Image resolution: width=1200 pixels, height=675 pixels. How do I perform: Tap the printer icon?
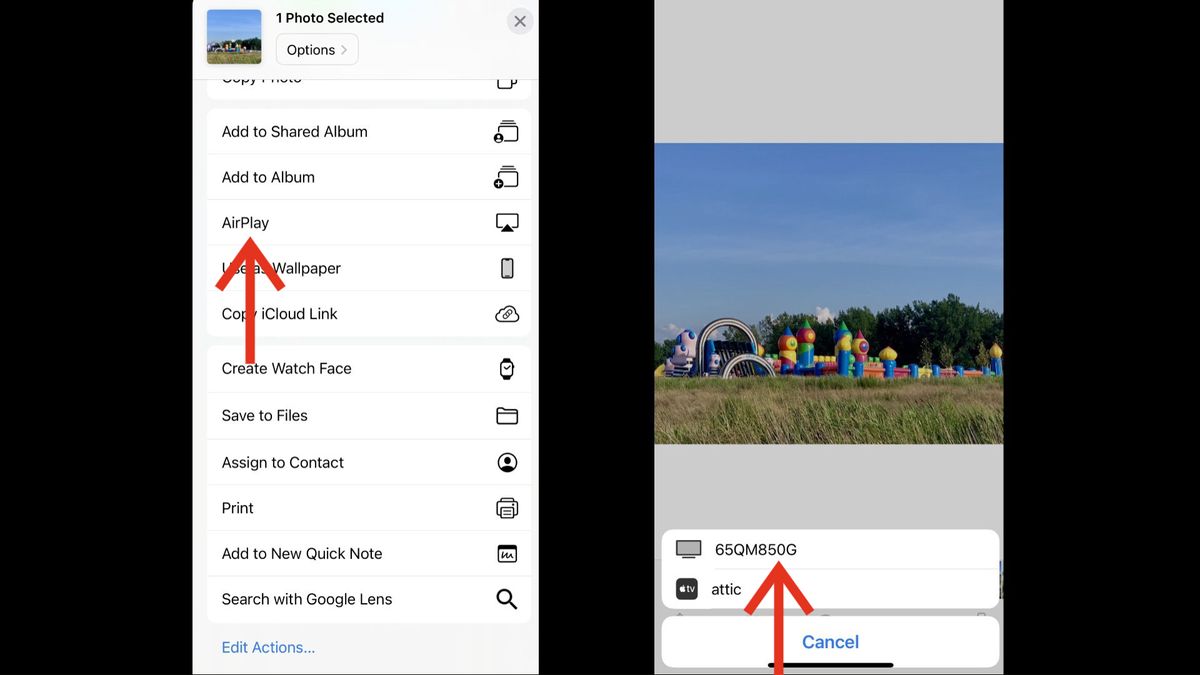coord(507,508)
